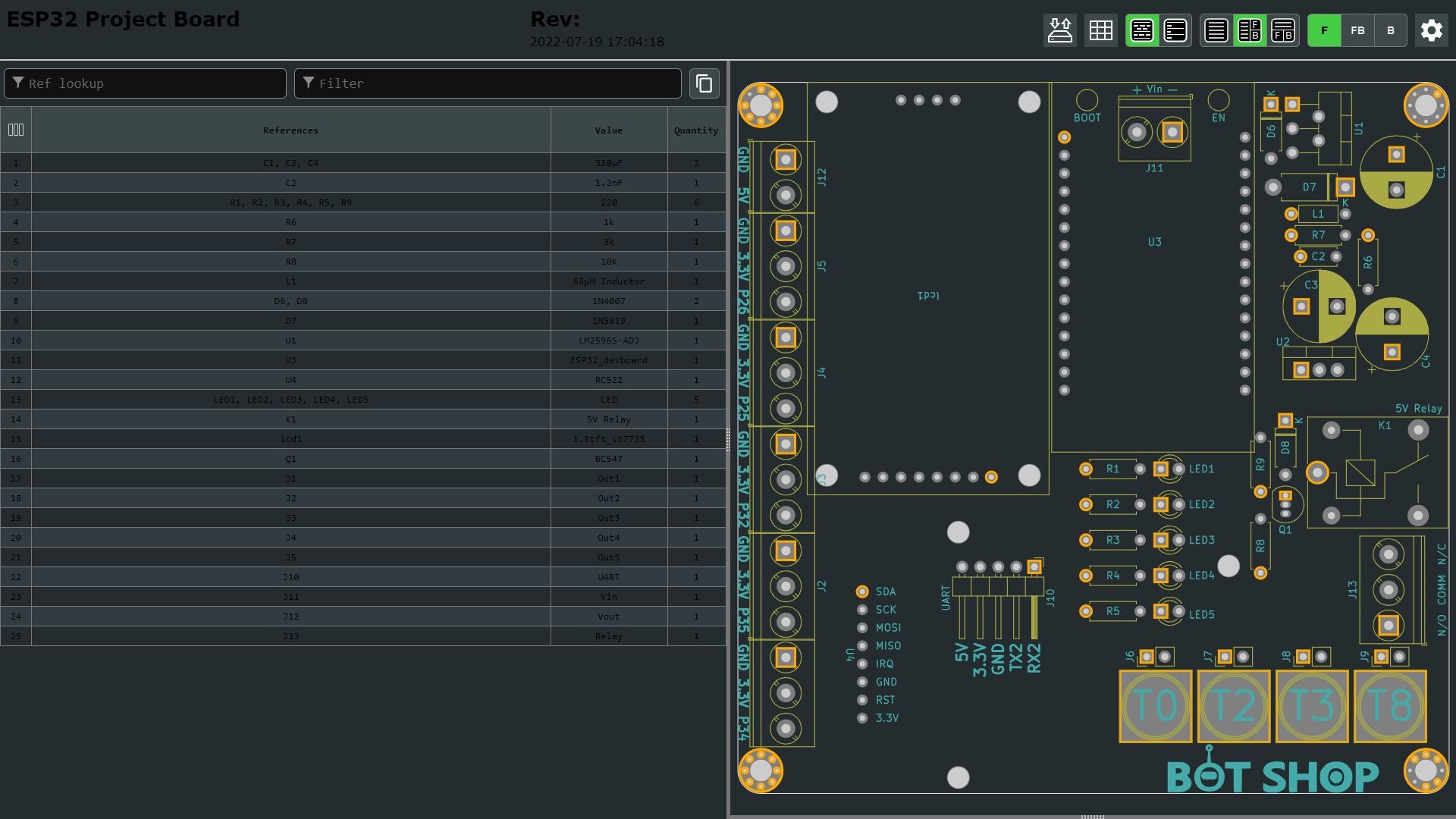Open the file import/export menu icon

pyautogui.click(x=1059, y=31)
